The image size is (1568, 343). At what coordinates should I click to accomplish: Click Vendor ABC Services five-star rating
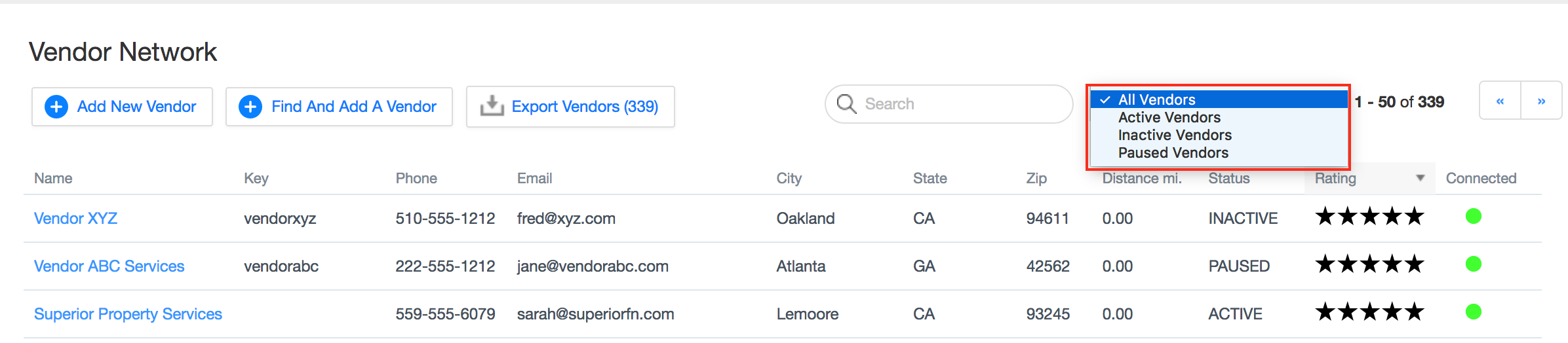click(1369, 264)
